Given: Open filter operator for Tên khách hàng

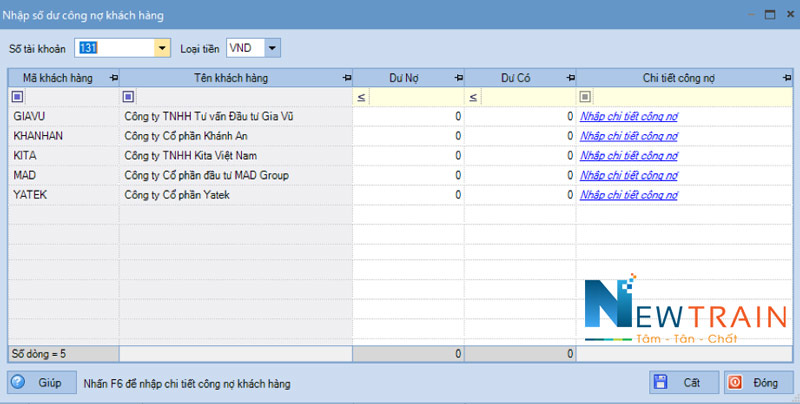Looking at the screenshot, I should pos(128,96).
